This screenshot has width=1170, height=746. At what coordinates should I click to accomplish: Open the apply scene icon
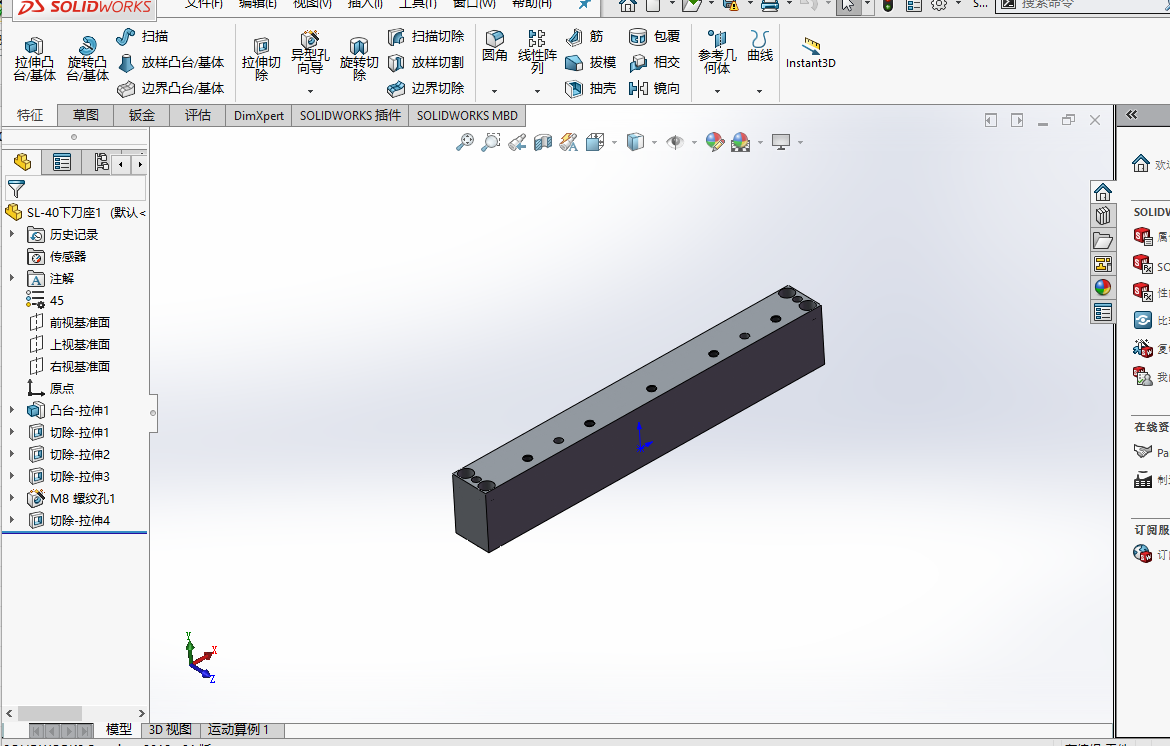(740, 142)
